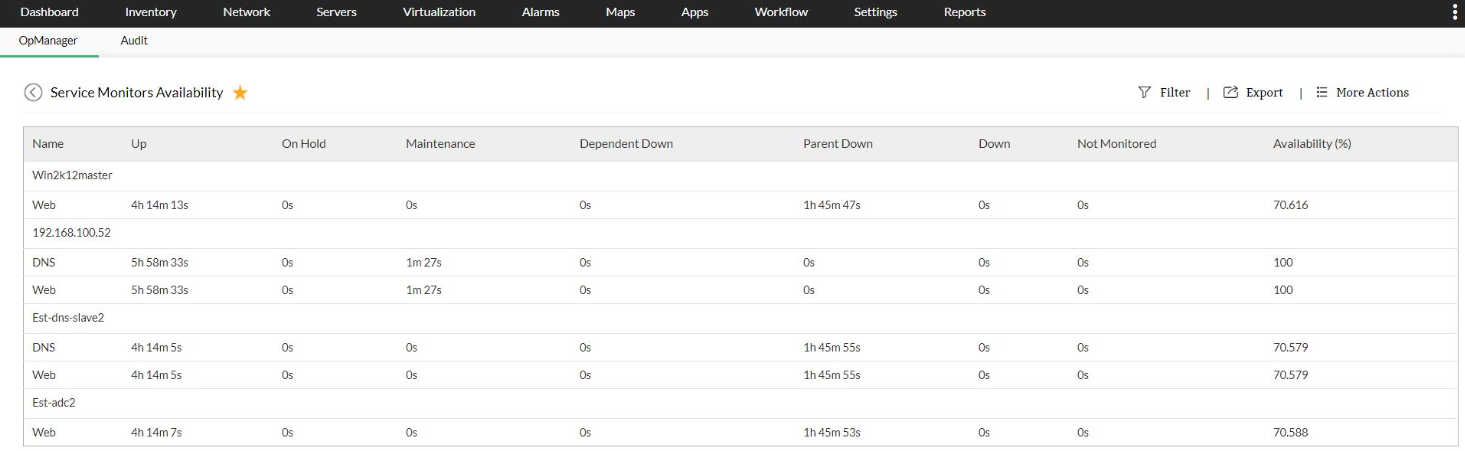Open the Reports menu
This screenshot has height=451, width=1465.
[x=964, y=12]
